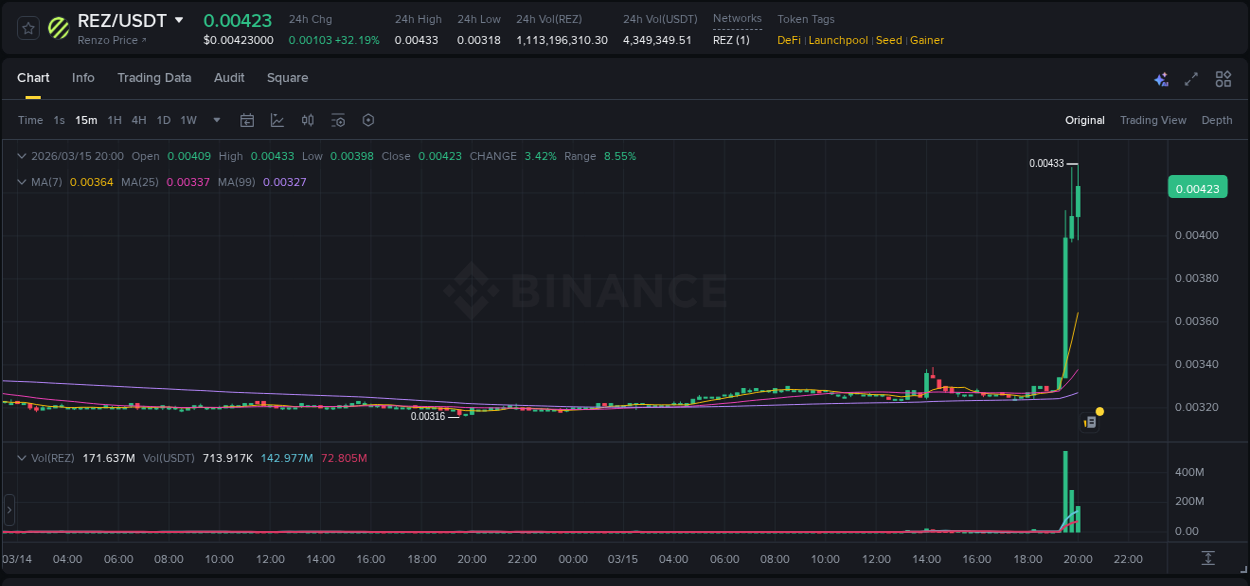Open the REZ/USDT pair selector dropdown
Screen dimensions: 1250x586
click(181, 19)
